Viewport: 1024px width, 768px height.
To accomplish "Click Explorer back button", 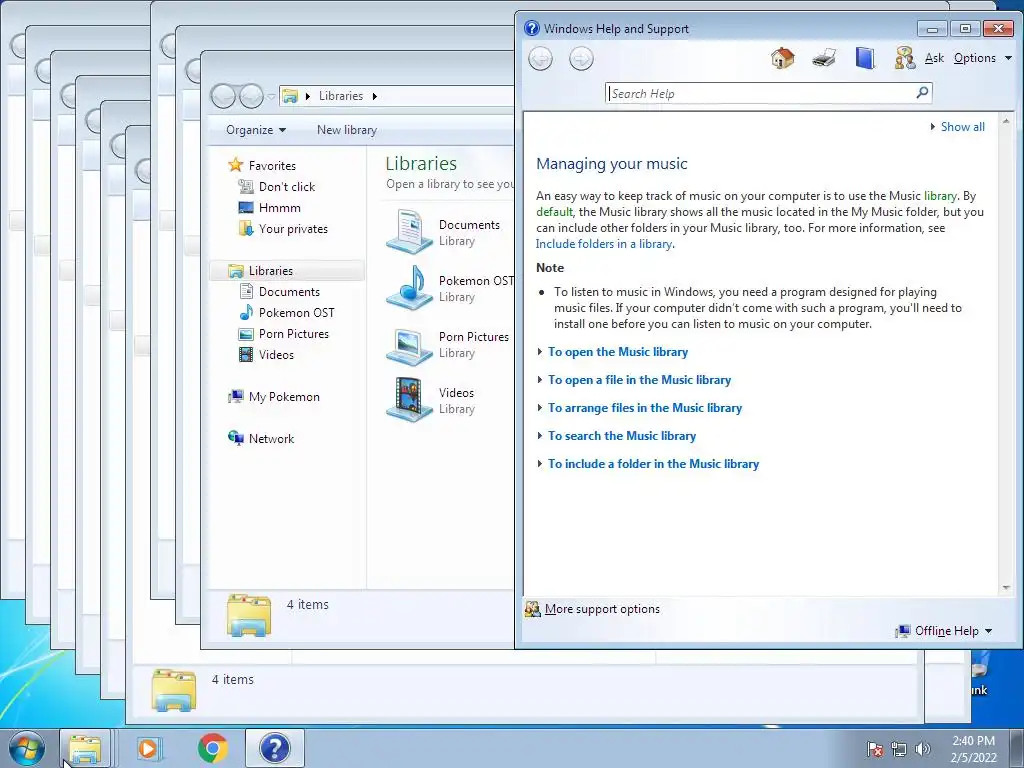I will [x=223, y=96].
